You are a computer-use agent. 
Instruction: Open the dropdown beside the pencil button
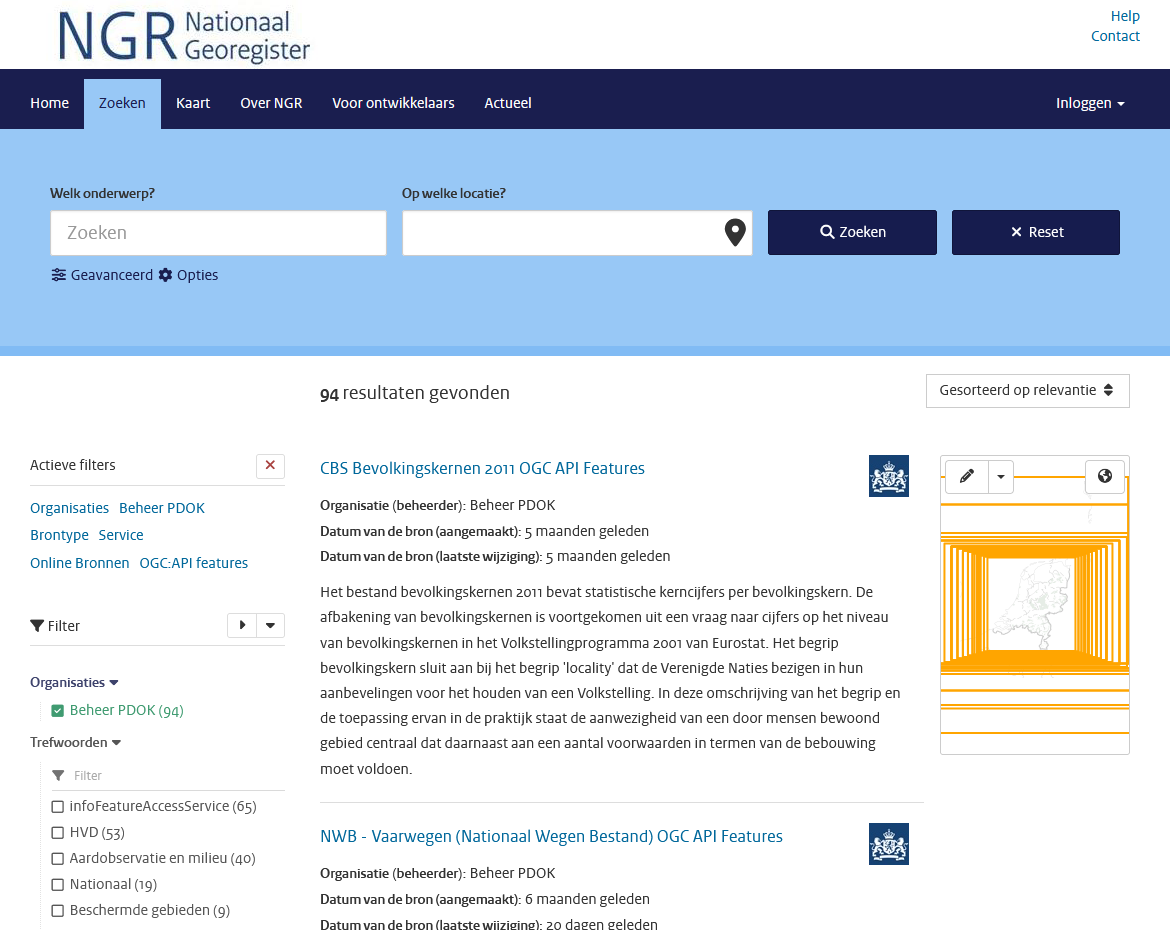coord(1001,477)
